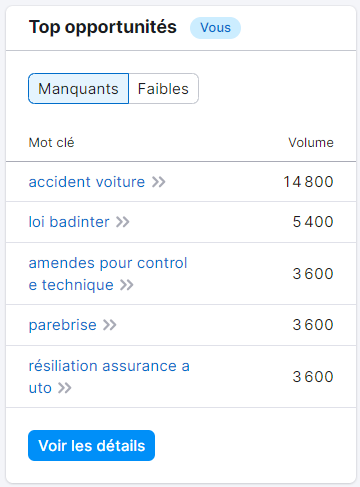Open chevrons after amendes pour controle technique
Viewport: 360px width, 487px height.
tap(127, 285)
